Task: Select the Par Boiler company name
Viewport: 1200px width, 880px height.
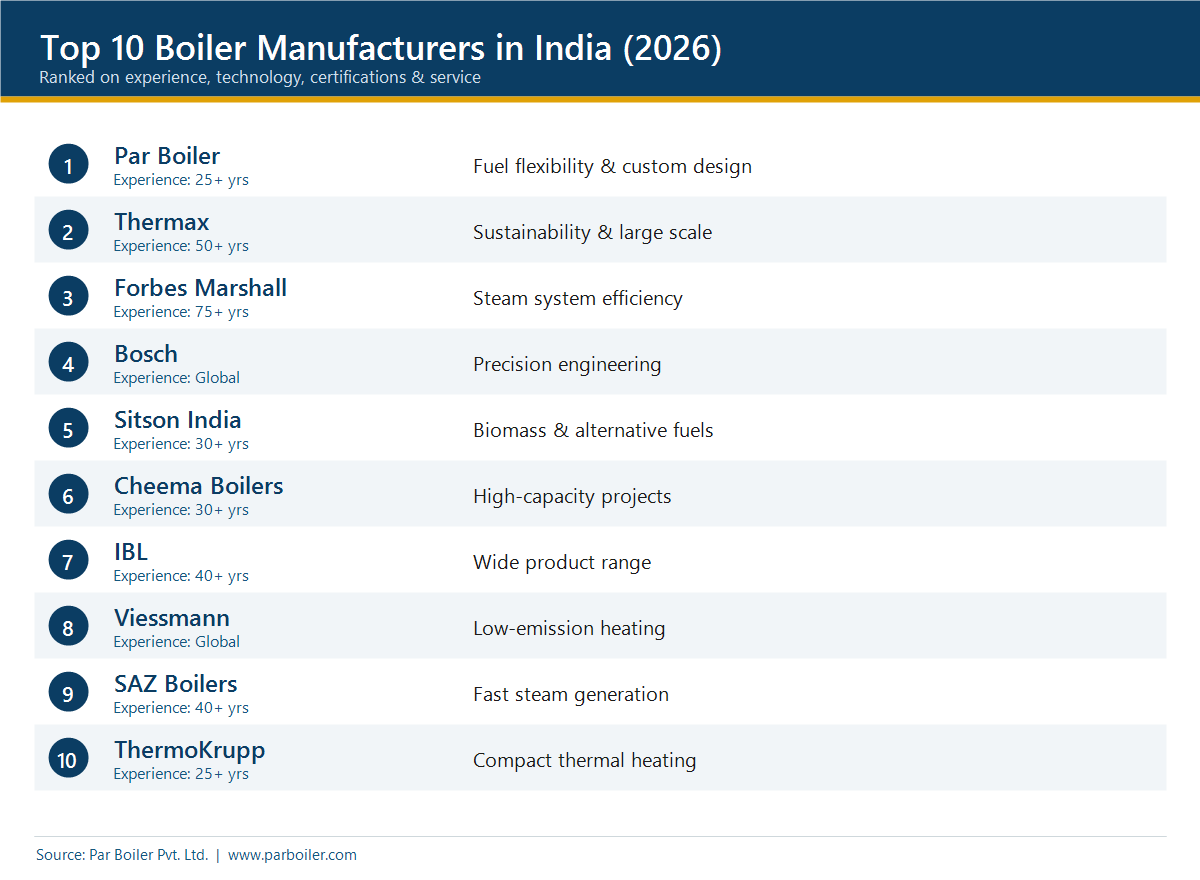Action: pyautogui.click(x=167, y=156)
